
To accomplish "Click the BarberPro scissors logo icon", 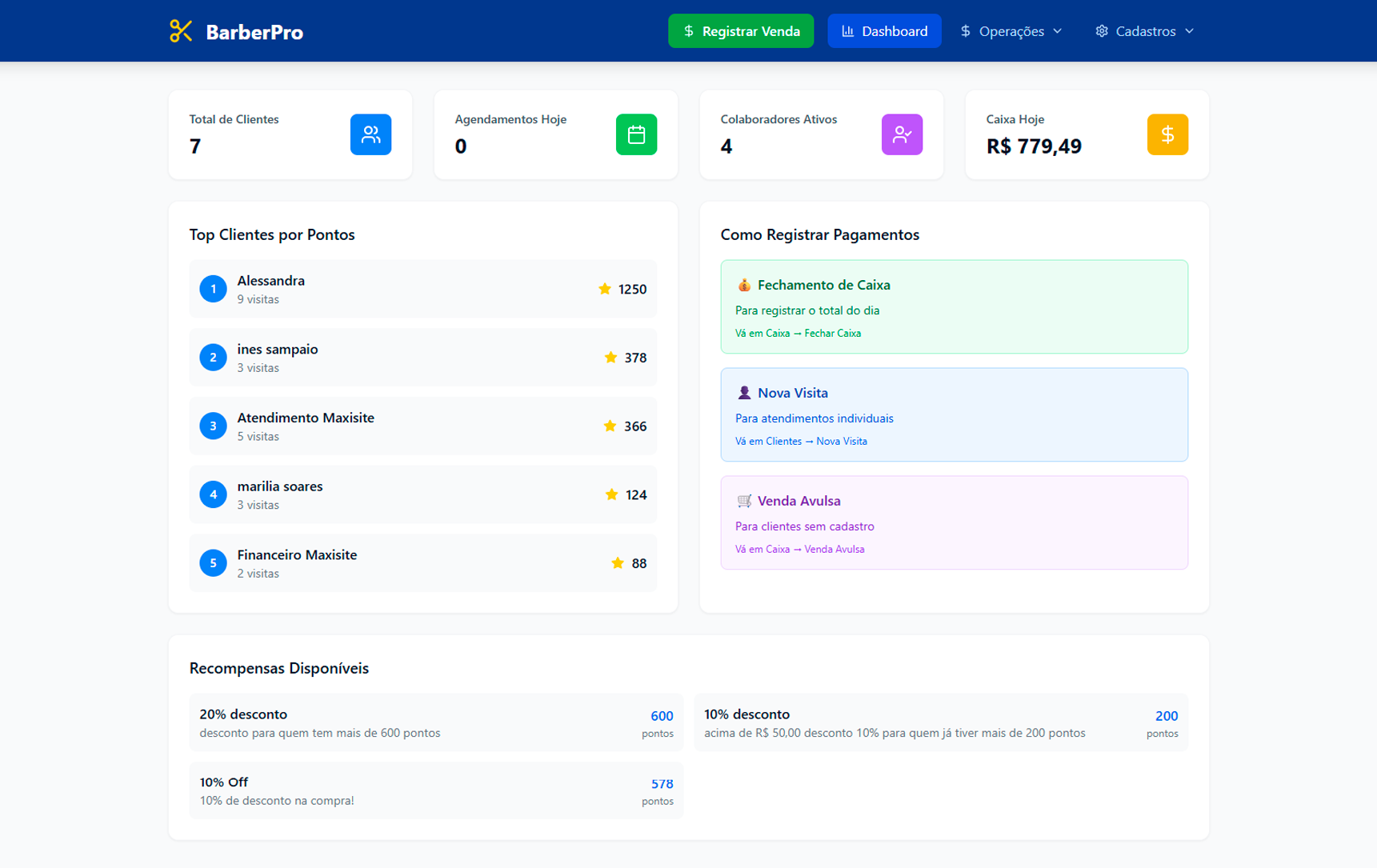I will pos(181,31).
